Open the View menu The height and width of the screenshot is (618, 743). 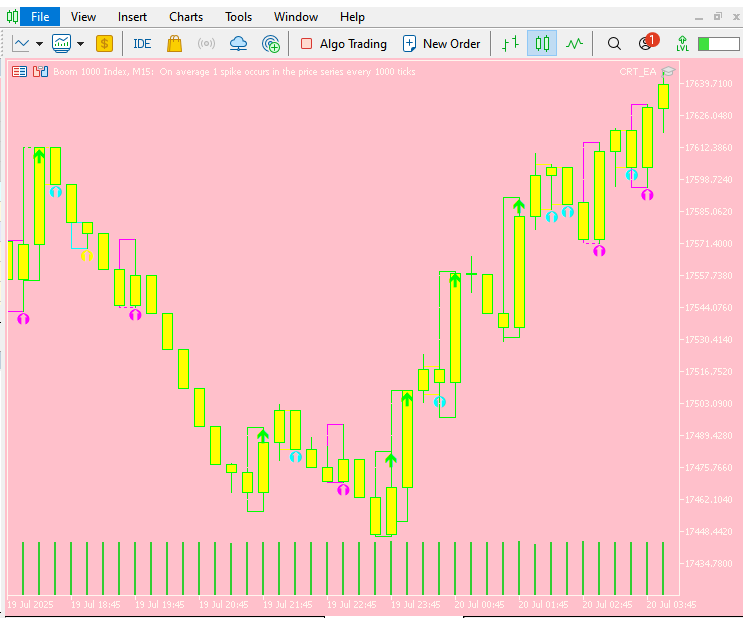[83, 17]
